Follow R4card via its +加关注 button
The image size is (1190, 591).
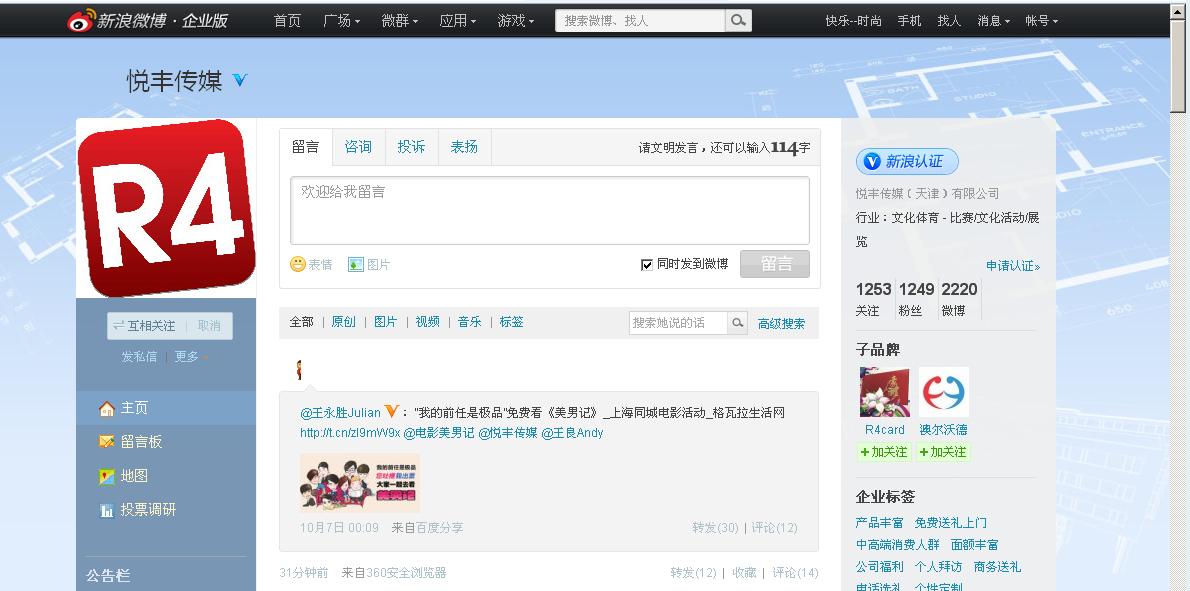tap(883, 452)
